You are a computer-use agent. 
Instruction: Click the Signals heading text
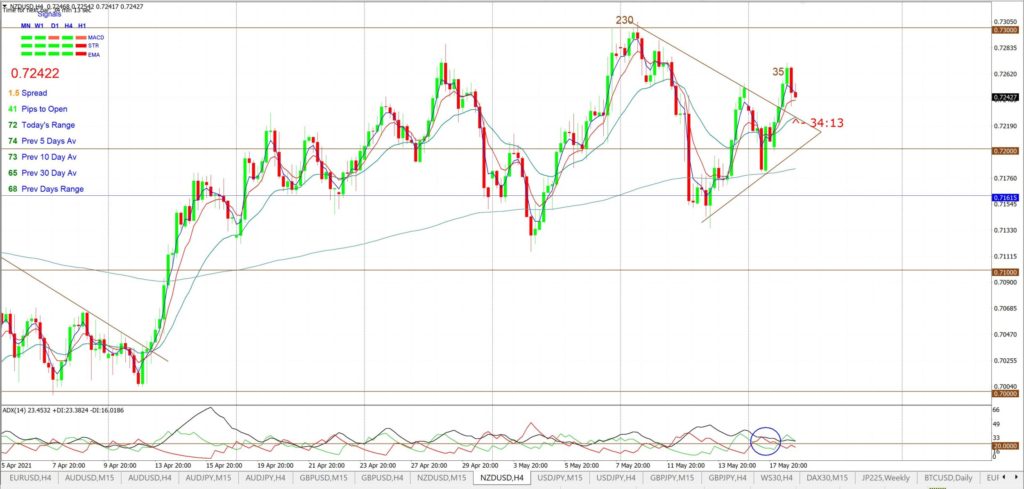coord(48,13)
